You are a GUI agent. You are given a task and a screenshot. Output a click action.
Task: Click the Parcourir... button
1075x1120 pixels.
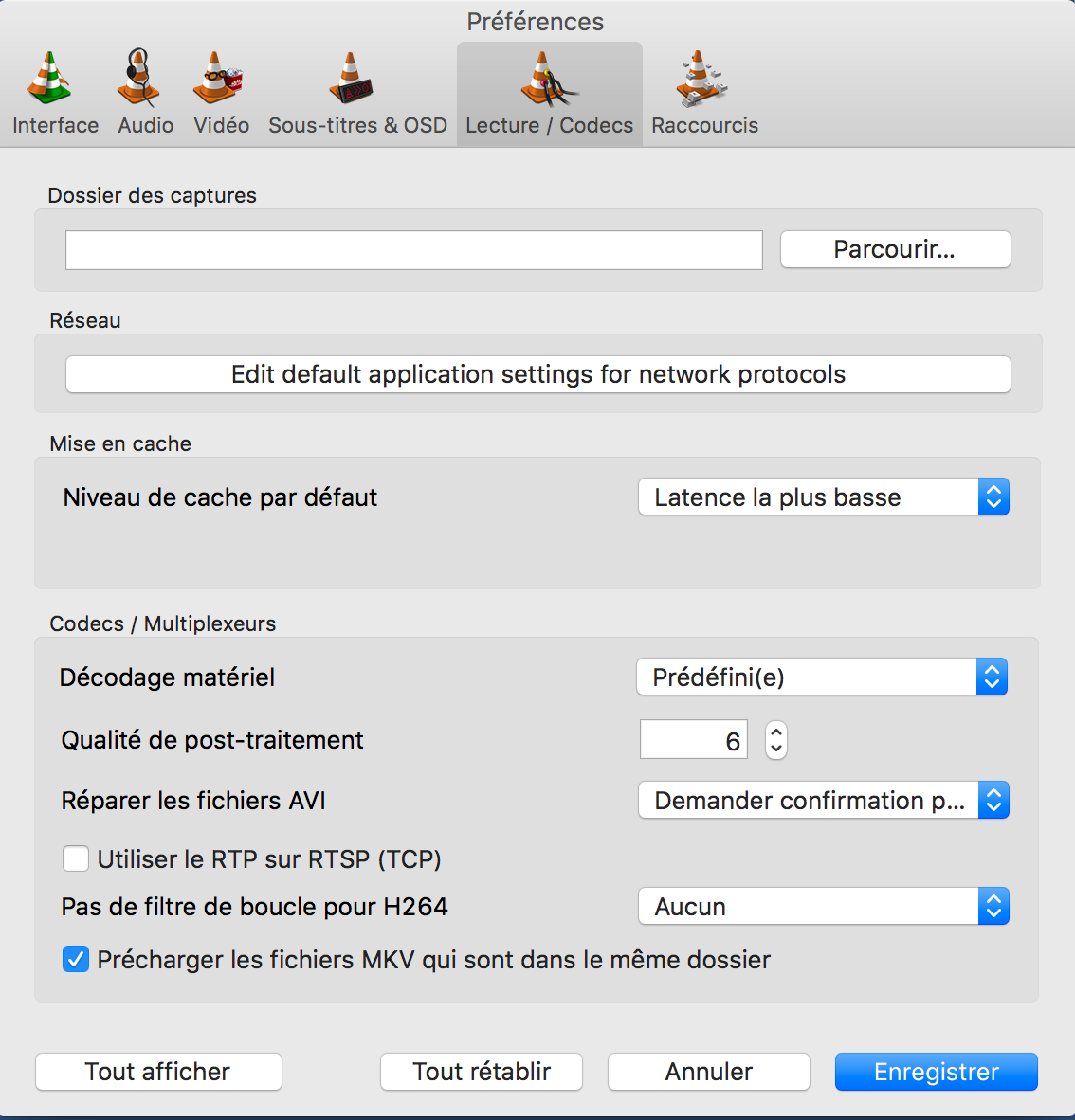[x=896, y=249]
